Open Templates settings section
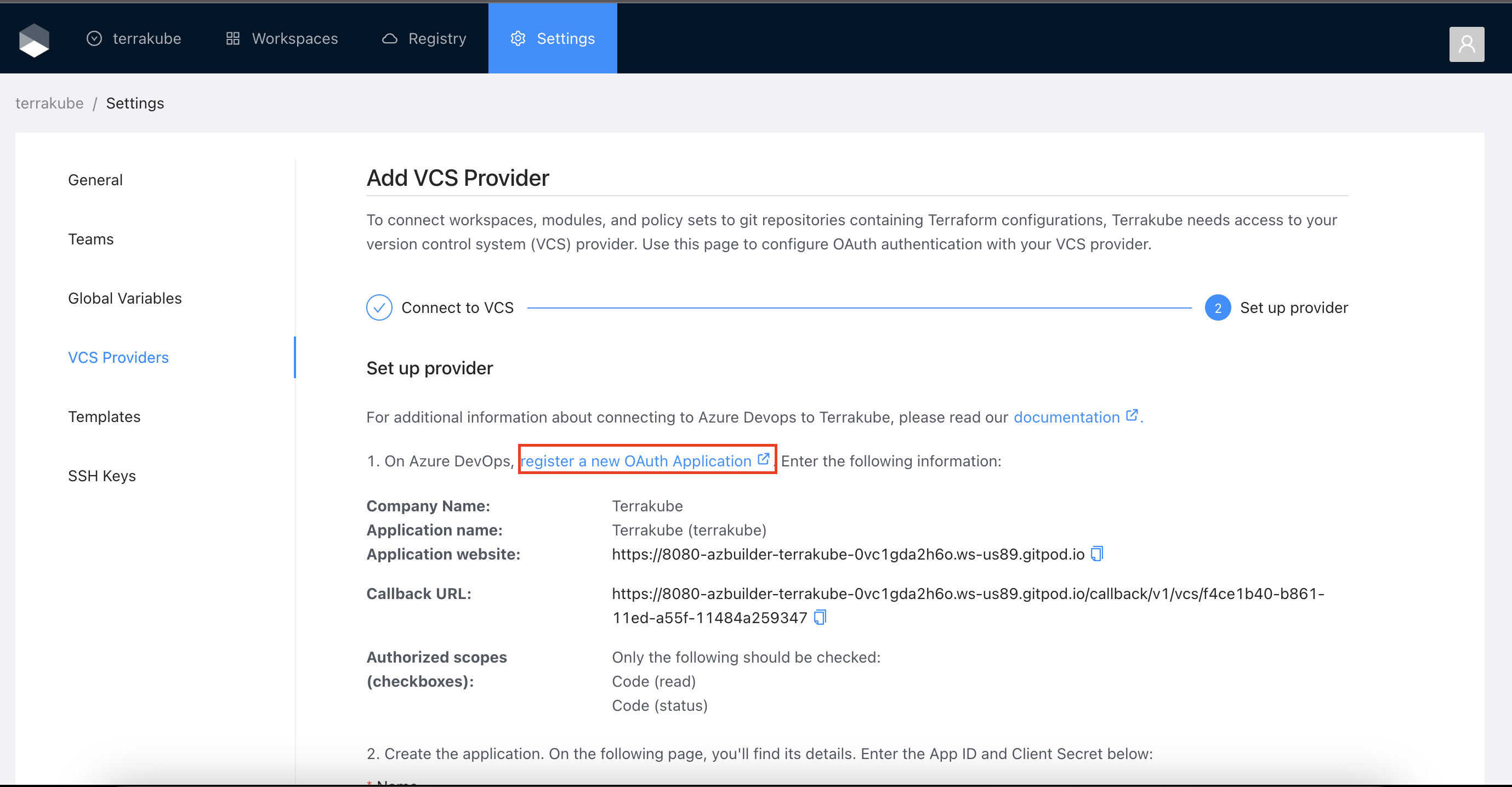 pos(104,417)
